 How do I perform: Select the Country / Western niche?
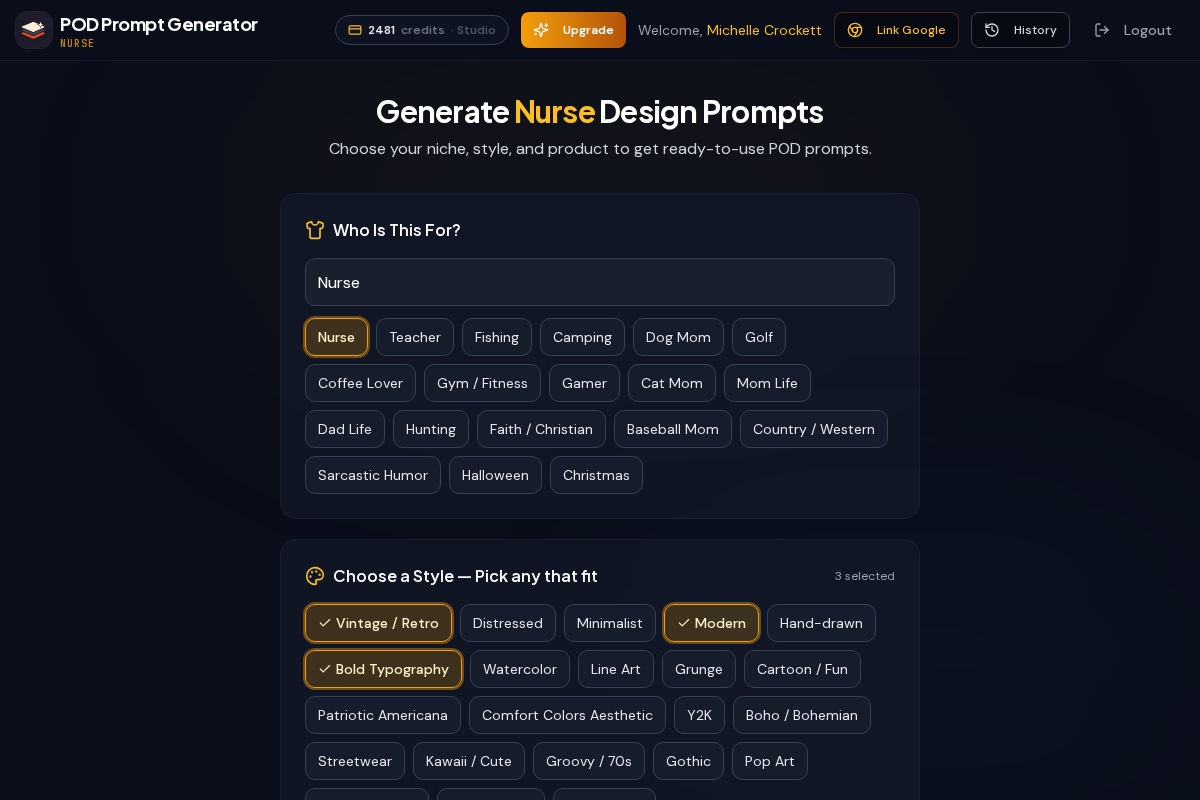(x=814, y=429)
